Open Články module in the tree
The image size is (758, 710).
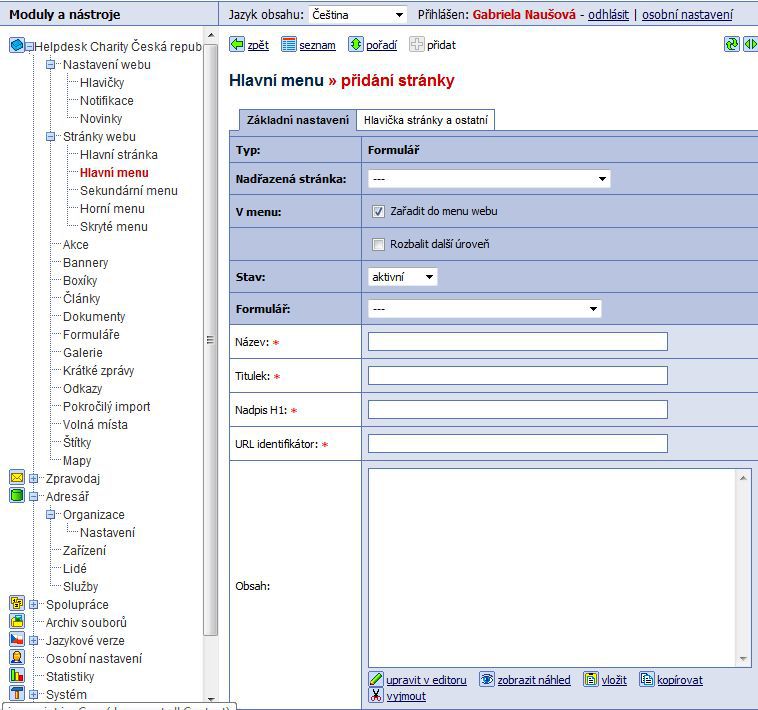pos(81,298)
